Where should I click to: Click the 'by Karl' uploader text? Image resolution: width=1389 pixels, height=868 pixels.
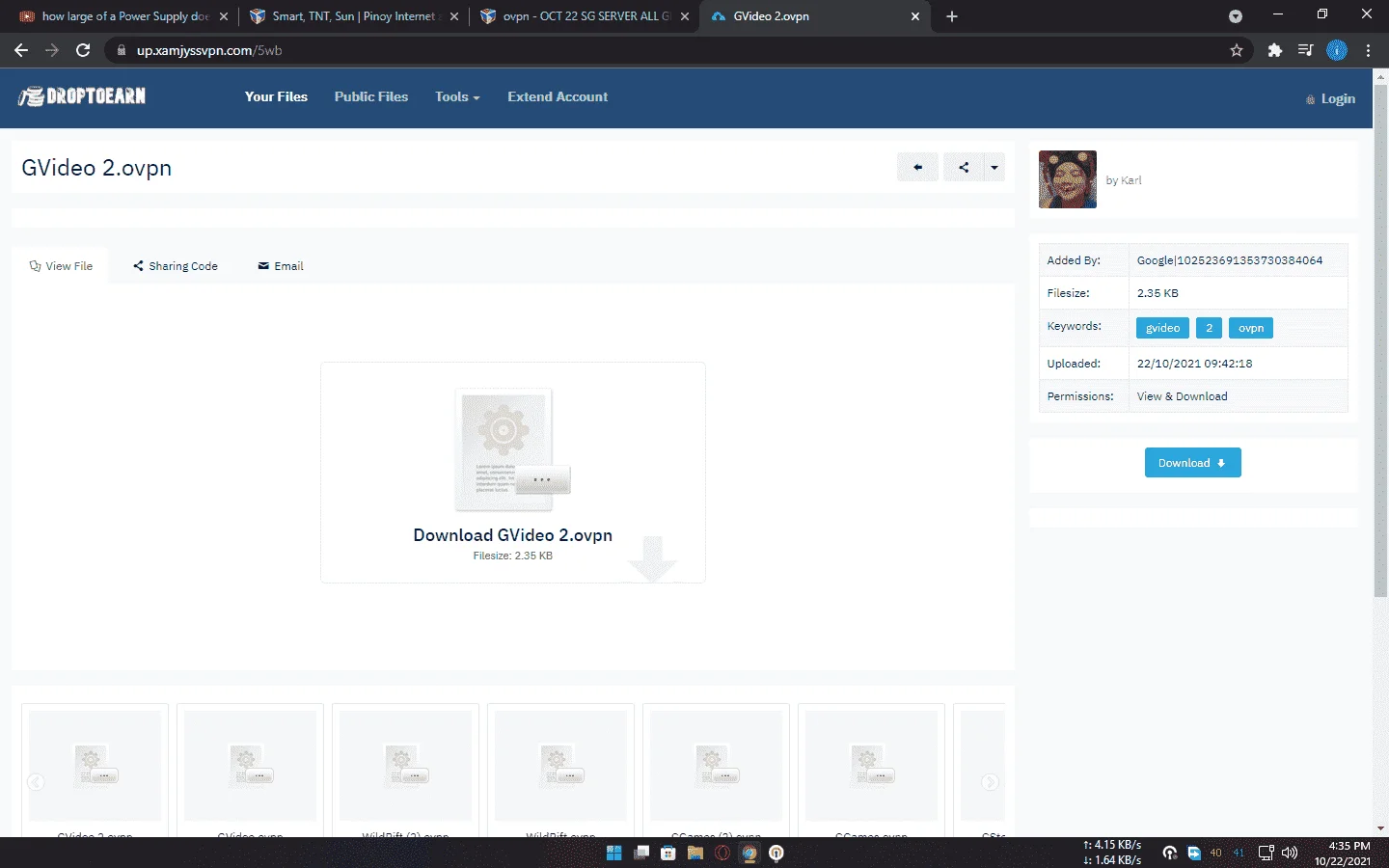point(1124,180)
